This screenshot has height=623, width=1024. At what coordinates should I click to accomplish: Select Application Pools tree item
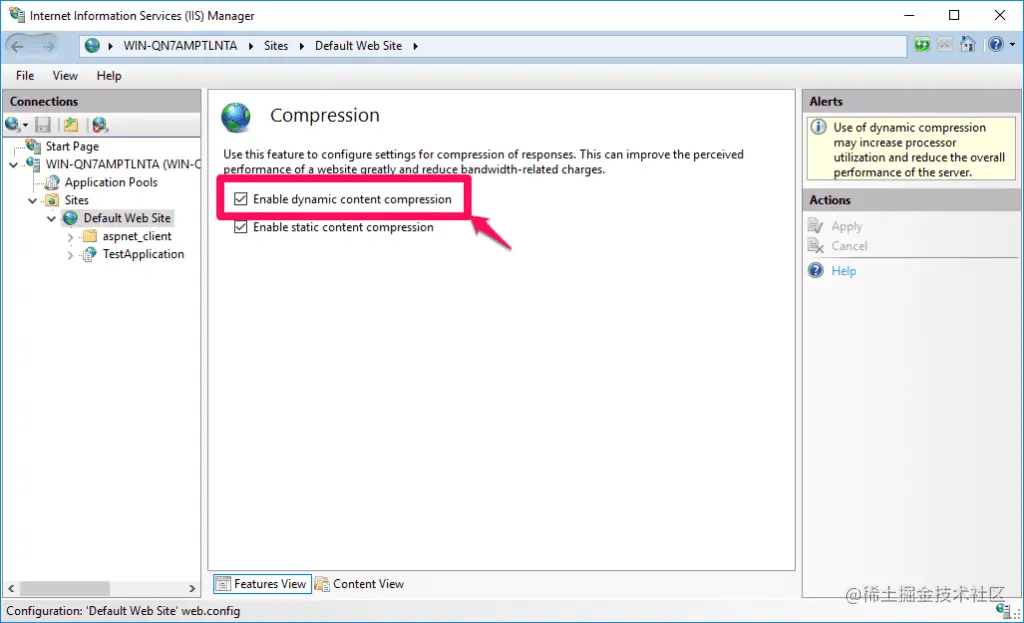click(x=111, y=182)
